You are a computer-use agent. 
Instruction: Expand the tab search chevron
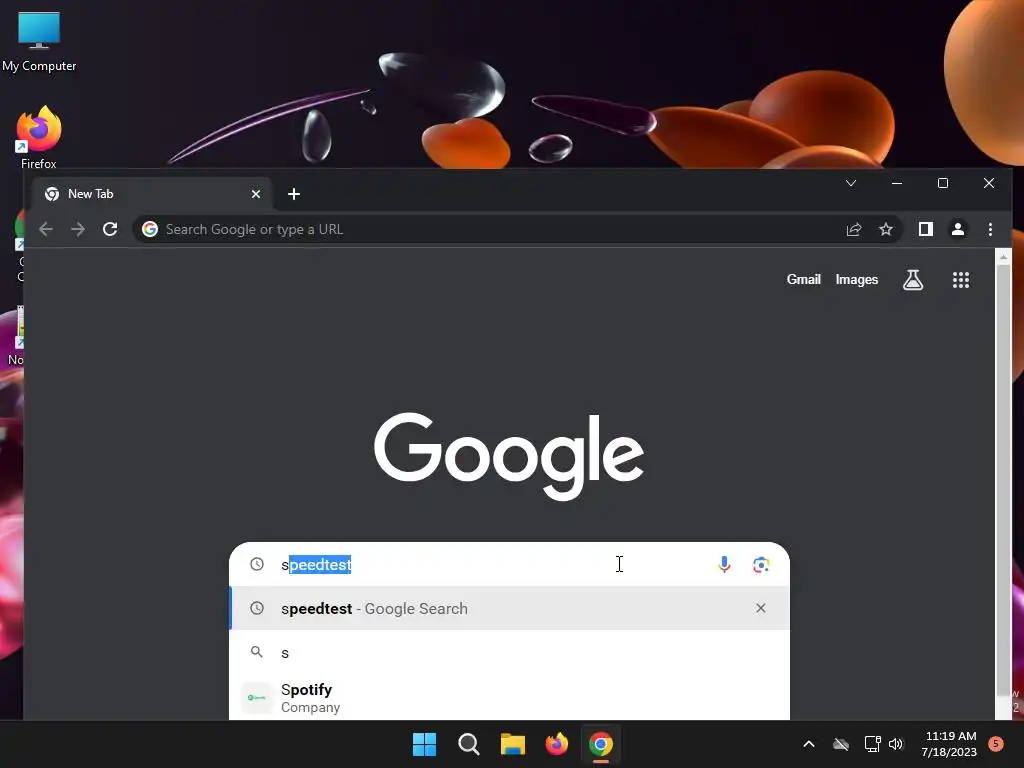click(x=851, y=184)
